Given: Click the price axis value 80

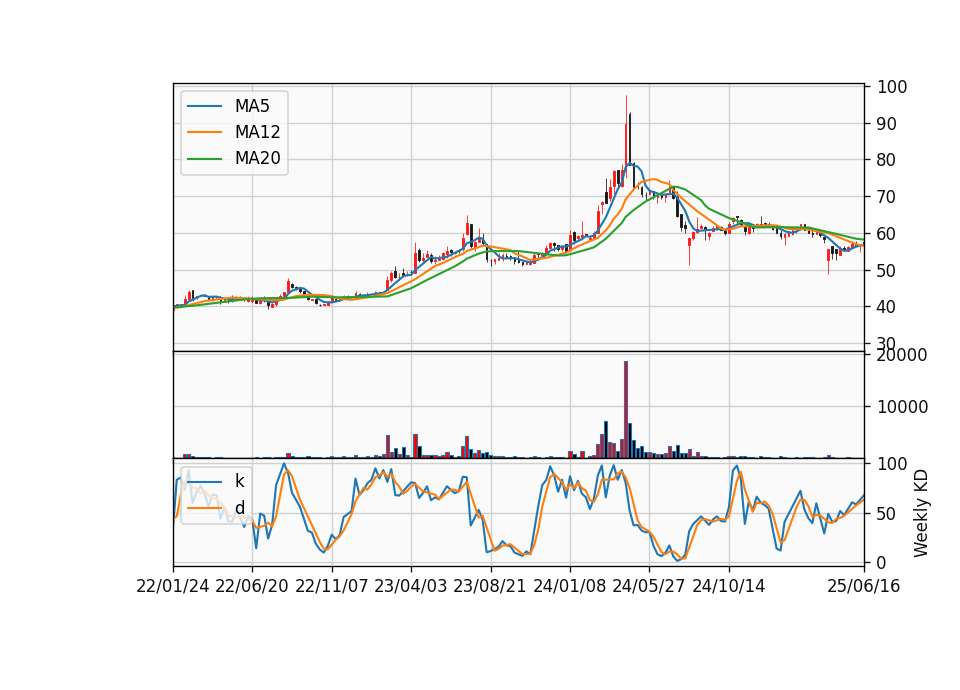Looking at the screenshot, I should pyautogui.click(x=887, y=160).
